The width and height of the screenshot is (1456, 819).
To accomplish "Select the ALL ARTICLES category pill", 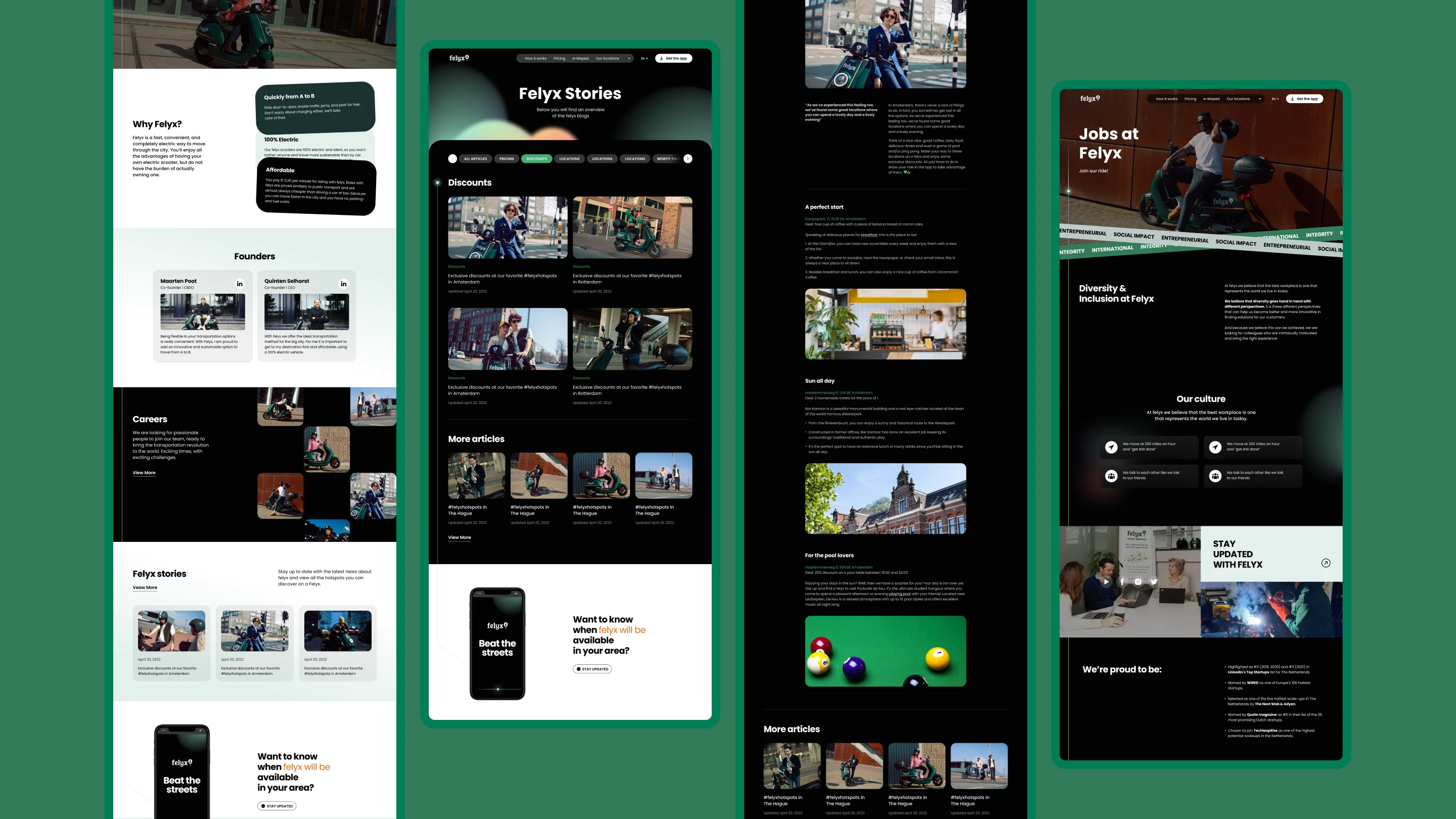I will click(x=475, y=159).
